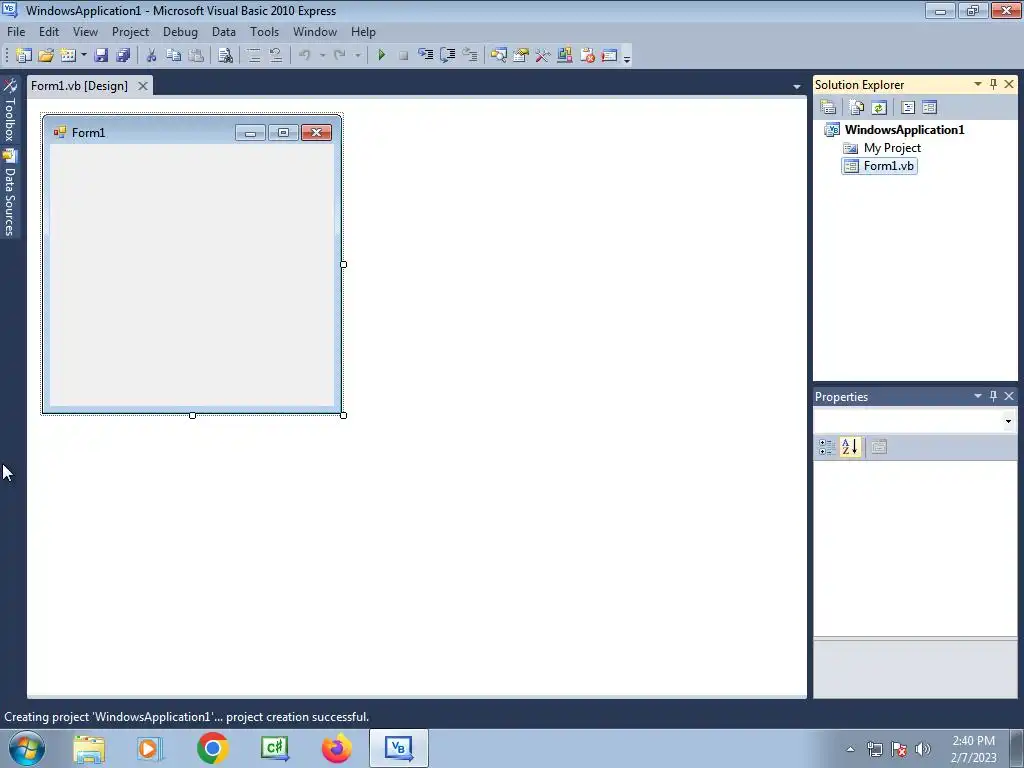Screen dimensions: 1024x768
Task: Open the Undo history dropdown arrow
Action: pos(323,56)
